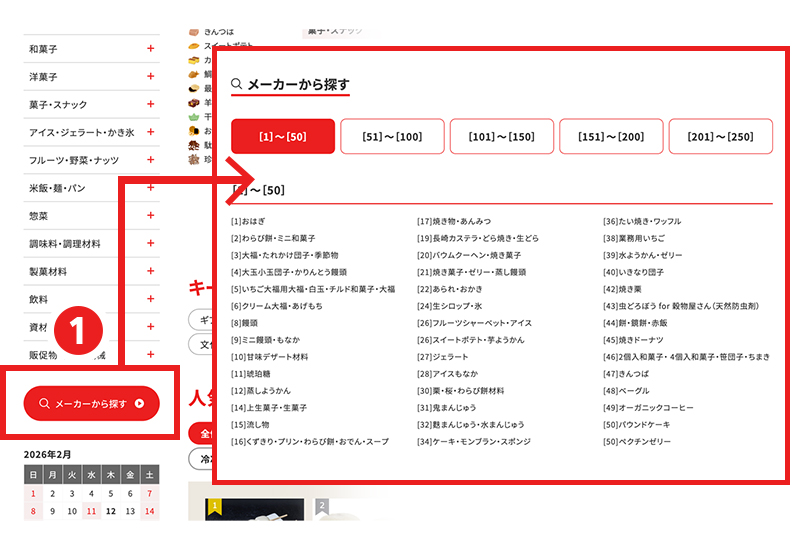Open [22]あられ・おかき link
Image resolution: width=800 pixels, height=540 pixels.
[x=449, y=289]
